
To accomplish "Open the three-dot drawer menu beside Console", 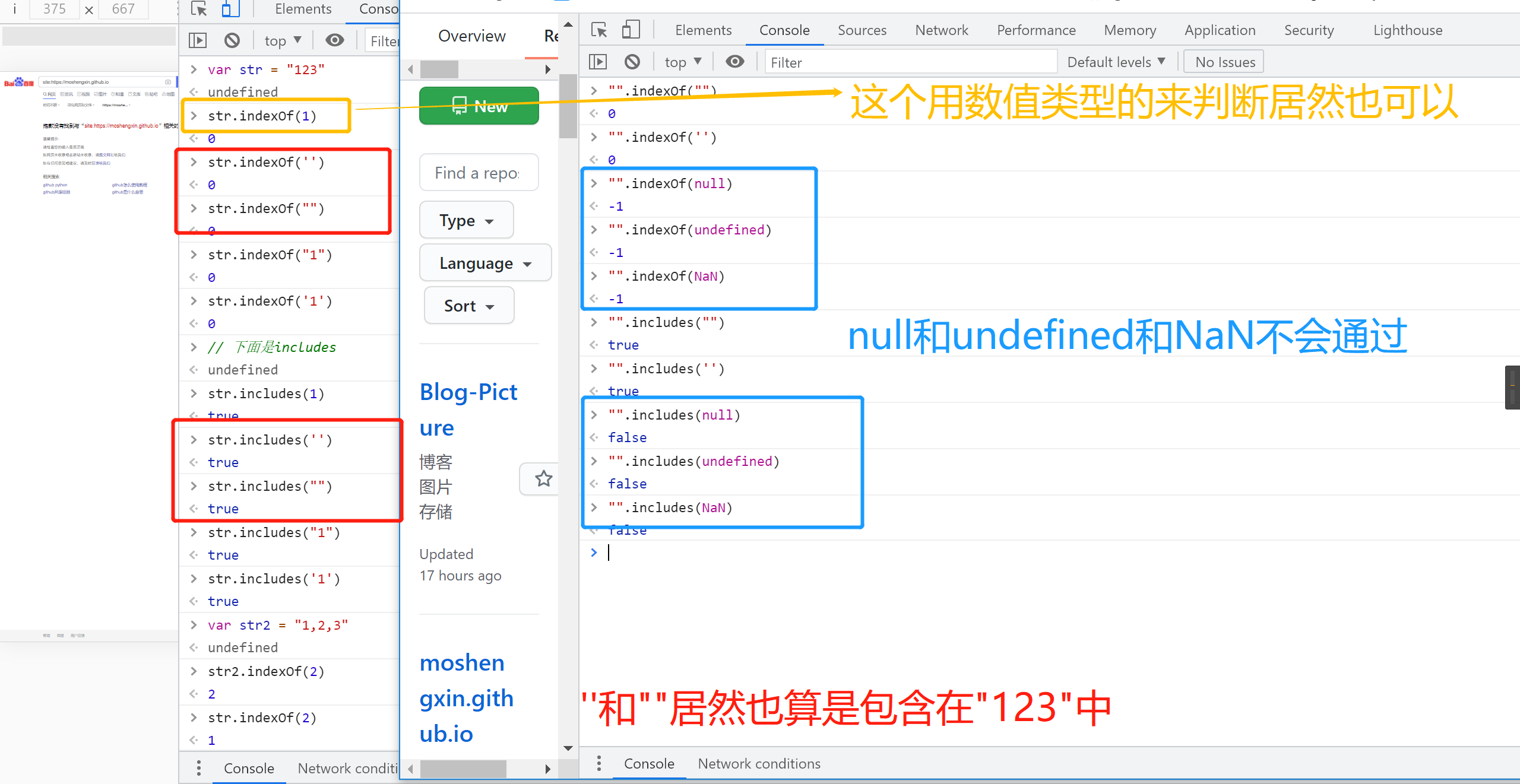I will [x=598, y=764].
